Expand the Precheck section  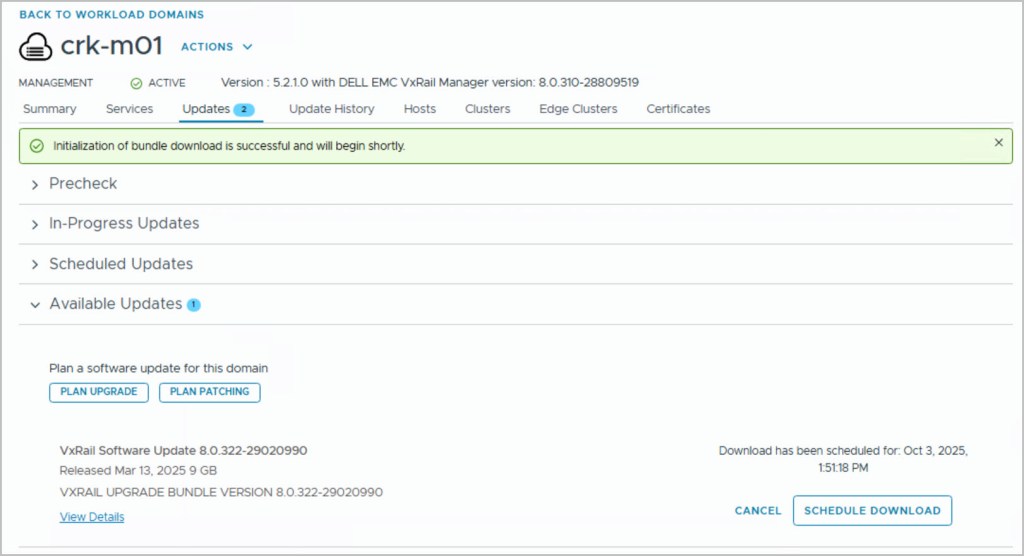(83, 184)
